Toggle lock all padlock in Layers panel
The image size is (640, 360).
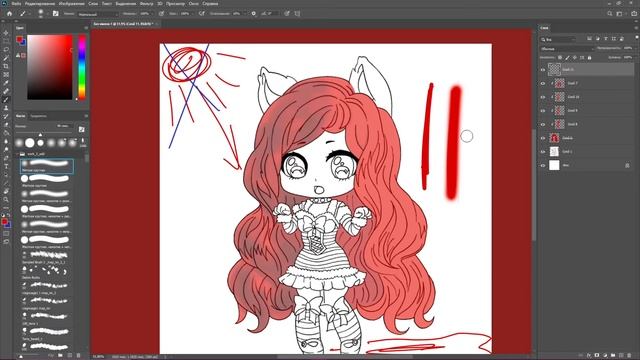coord(589,58)
